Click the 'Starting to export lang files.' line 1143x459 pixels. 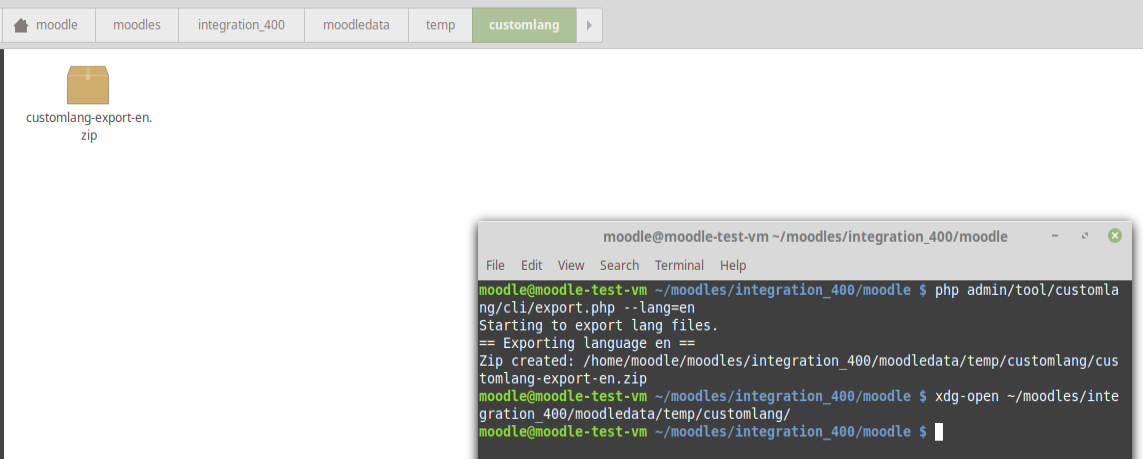598,326
